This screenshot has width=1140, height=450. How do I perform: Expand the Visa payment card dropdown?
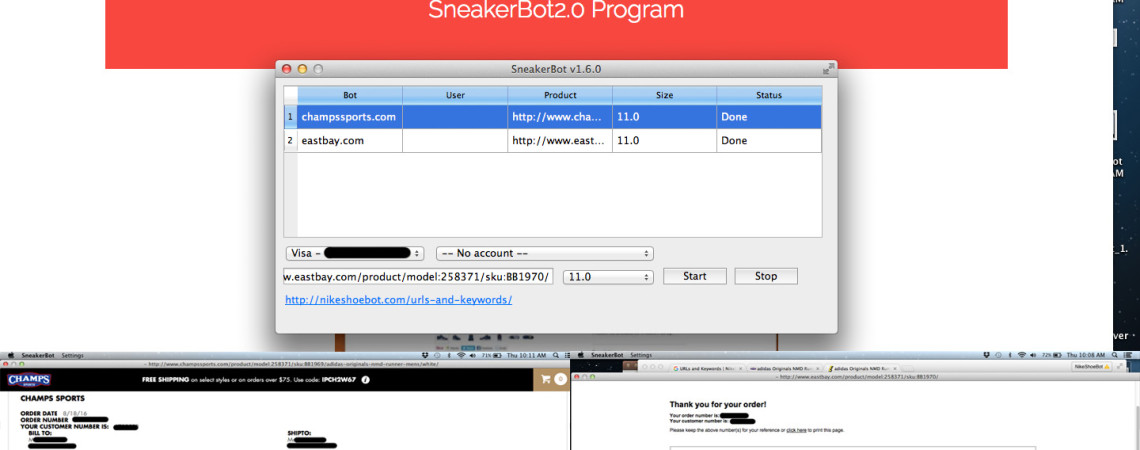356,254
